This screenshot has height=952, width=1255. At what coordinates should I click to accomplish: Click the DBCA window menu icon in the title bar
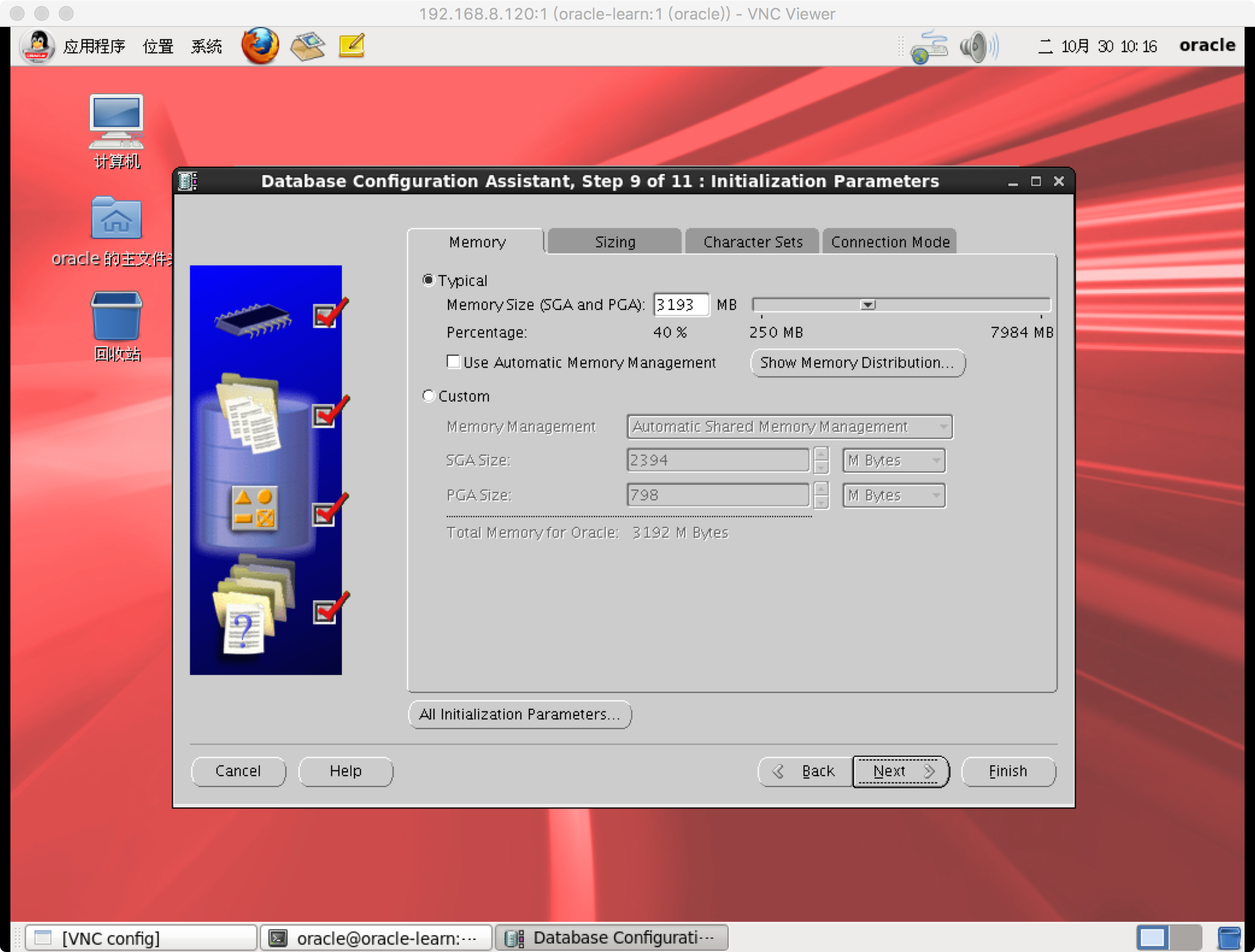click(x=188, y=181)
